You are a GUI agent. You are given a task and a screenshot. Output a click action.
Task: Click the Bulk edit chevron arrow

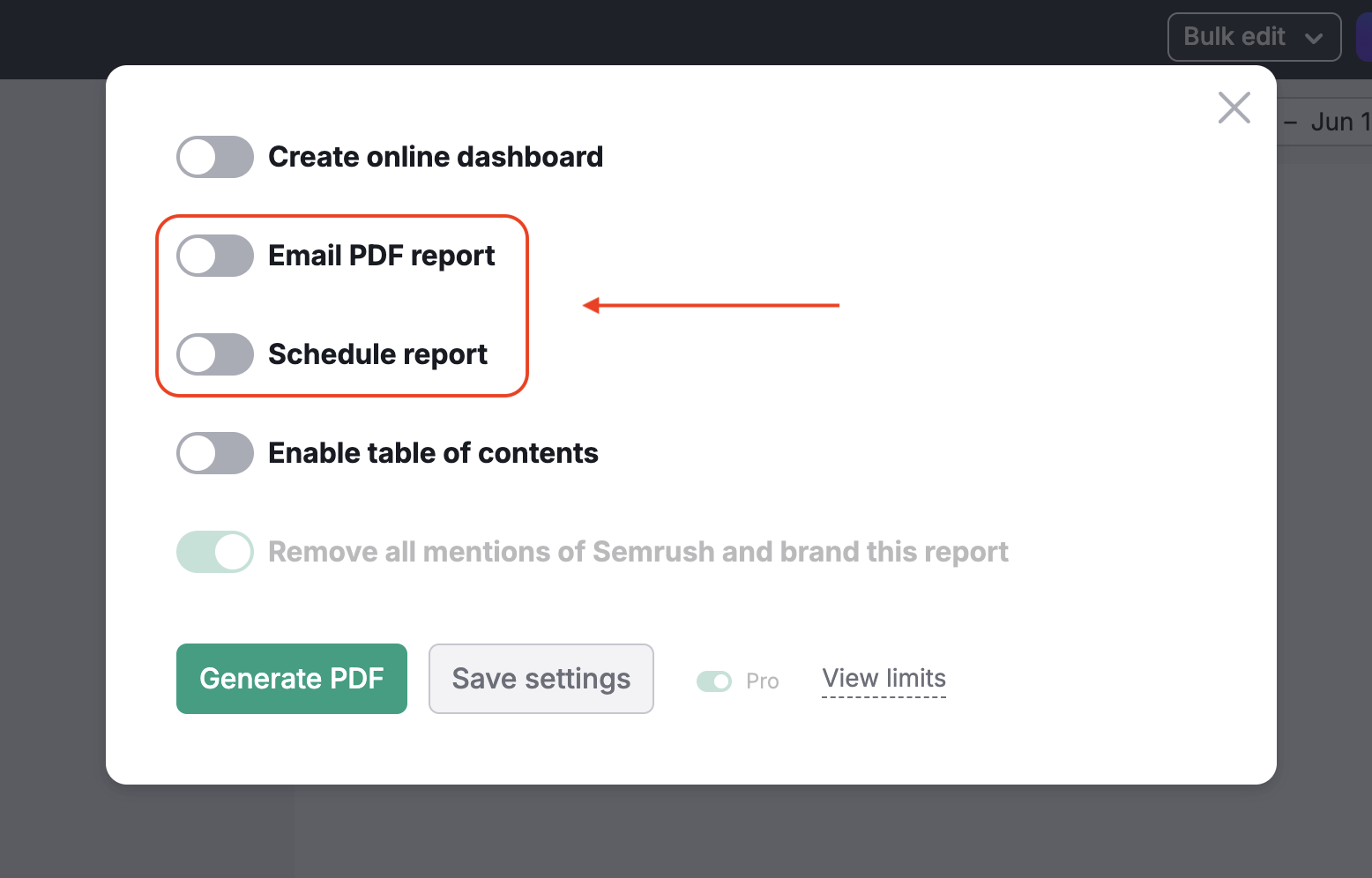pos(1314,37)
